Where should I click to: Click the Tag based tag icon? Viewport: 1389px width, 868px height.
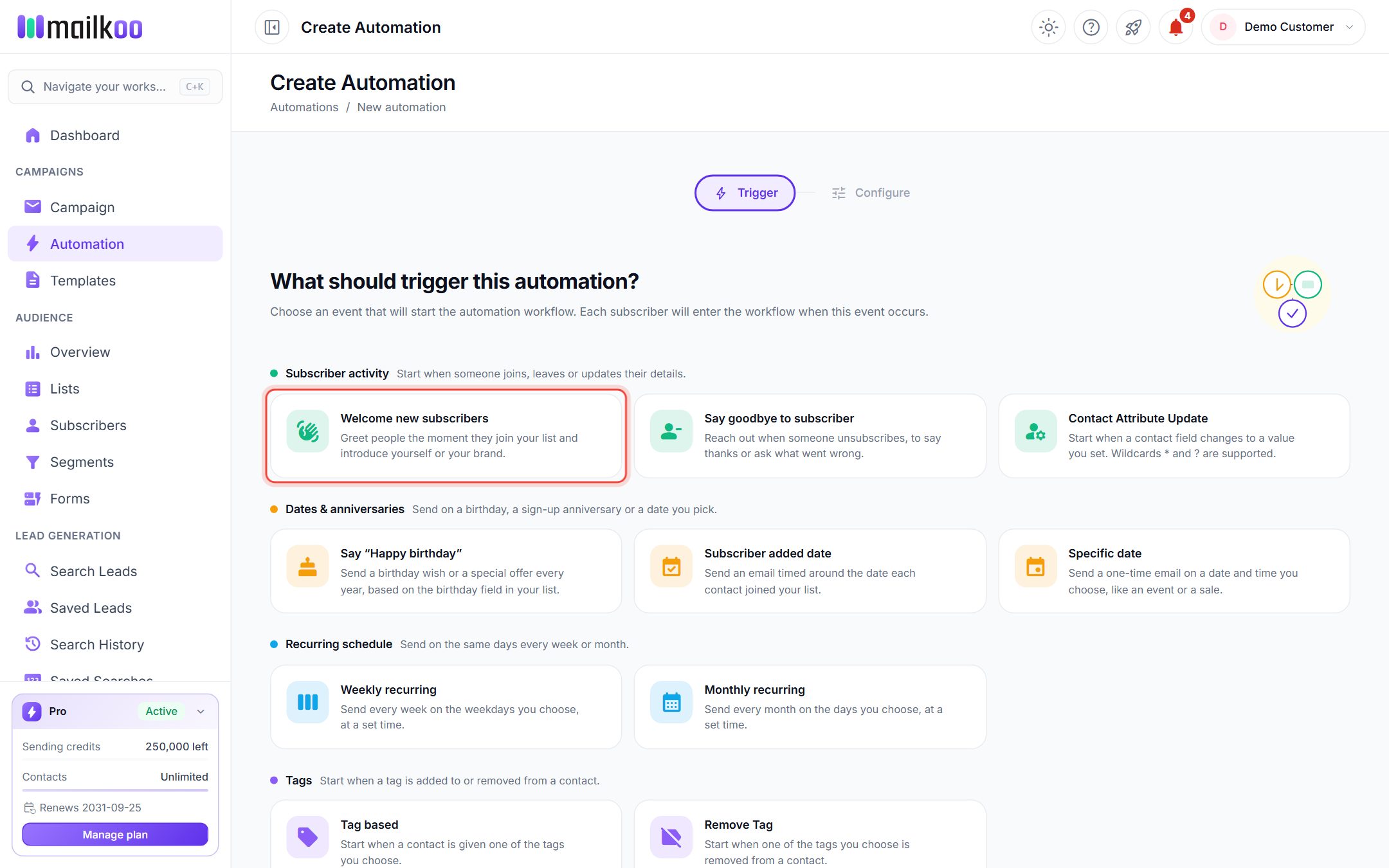tap(307, 837)
